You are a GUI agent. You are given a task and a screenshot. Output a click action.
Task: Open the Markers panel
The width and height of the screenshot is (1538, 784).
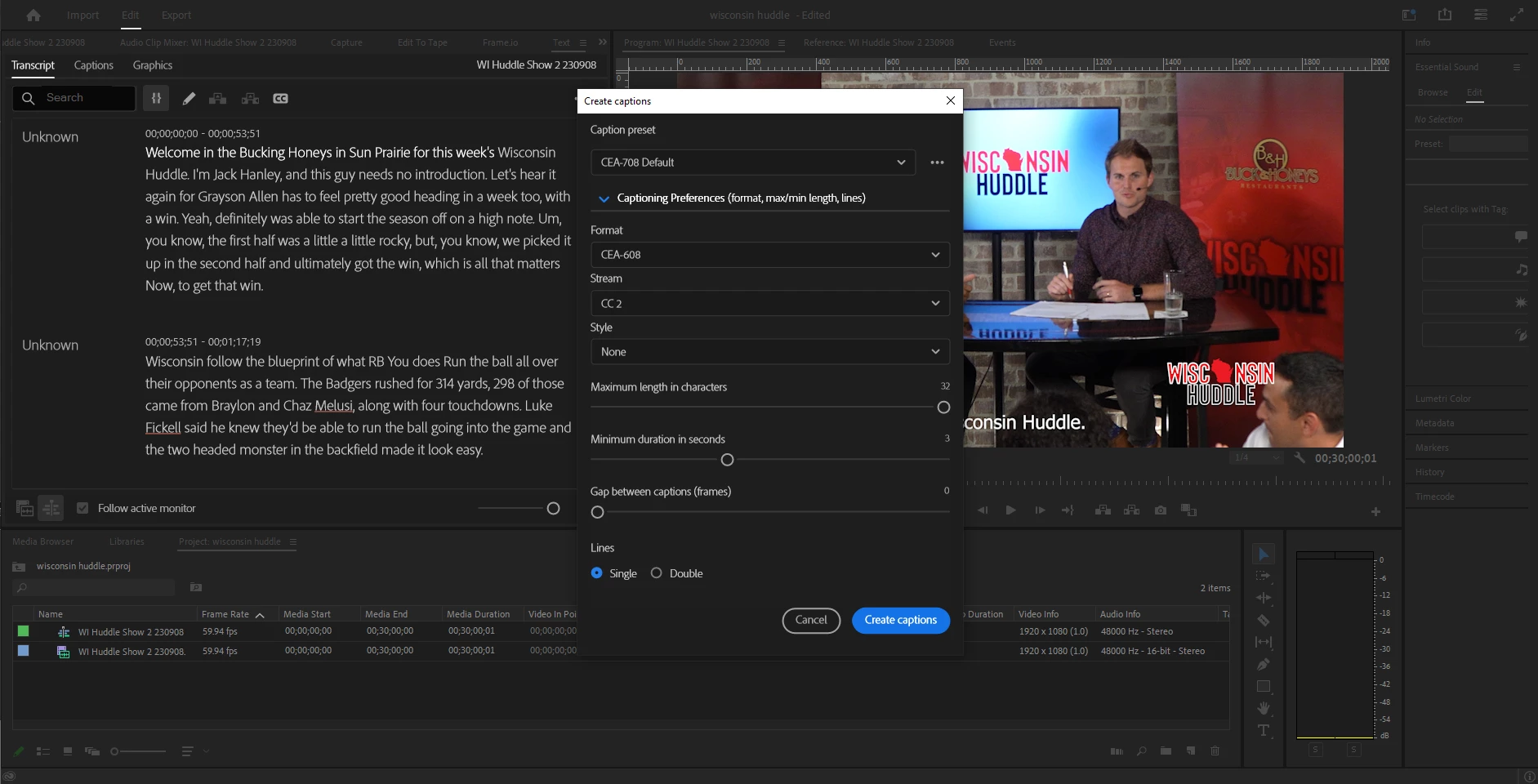click(x=1432, y=448)
